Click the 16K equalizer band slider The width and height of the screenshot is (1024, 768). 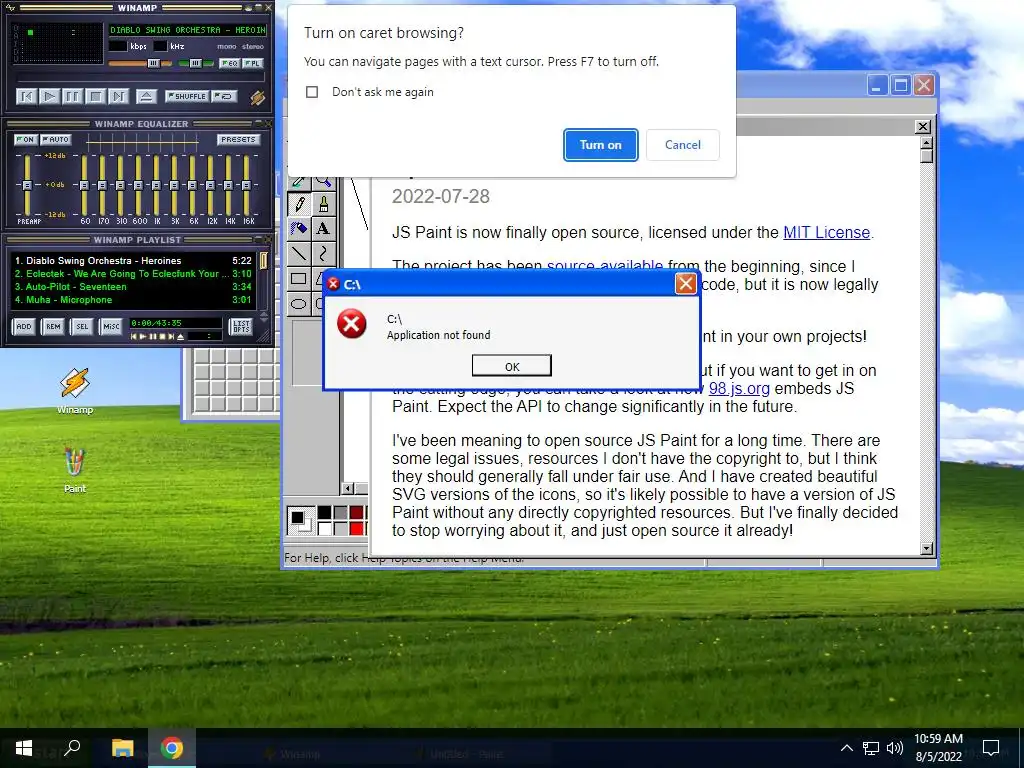pos(246,185)
